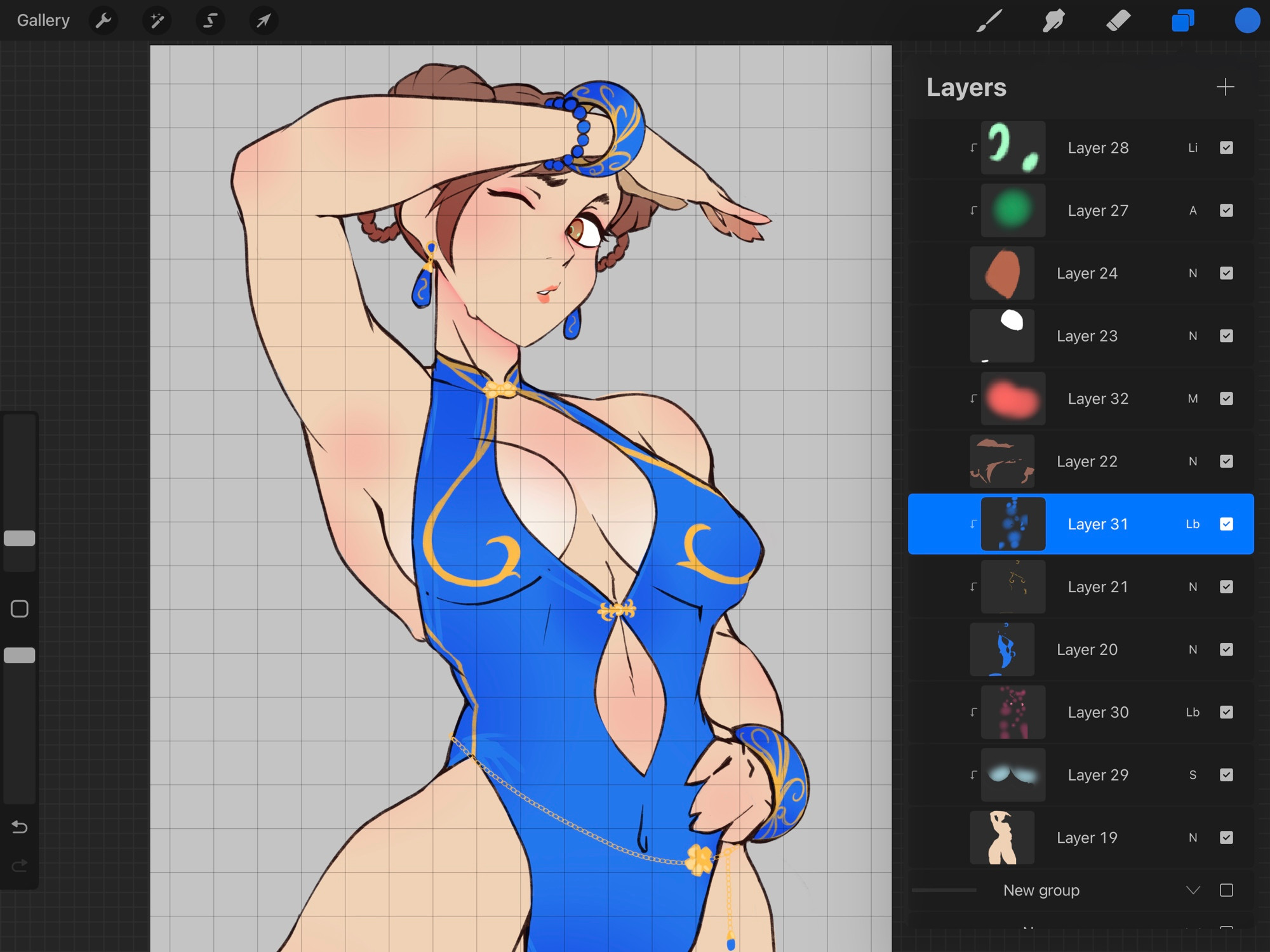This screenshot has width=1270, height=952.
Task: Select Layer 28 row
Action: (1081, 148)
